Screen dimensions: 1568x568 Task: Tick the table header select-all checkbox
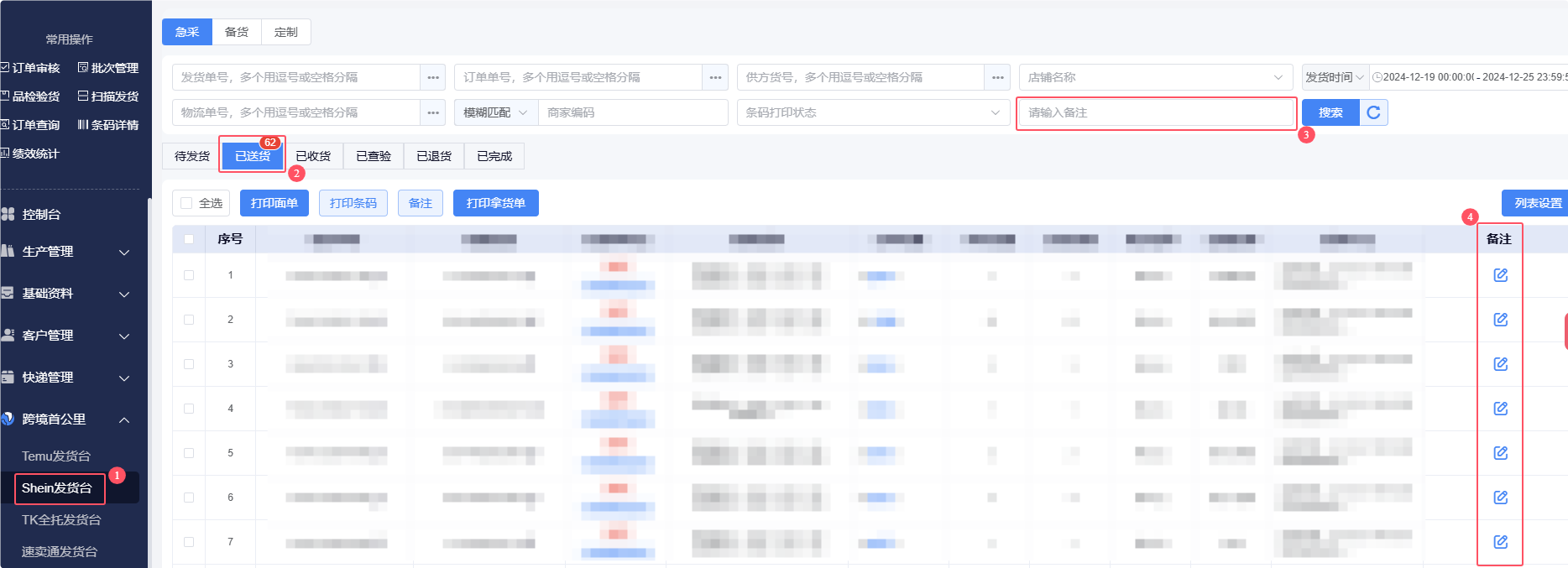(x=189, y=239)
